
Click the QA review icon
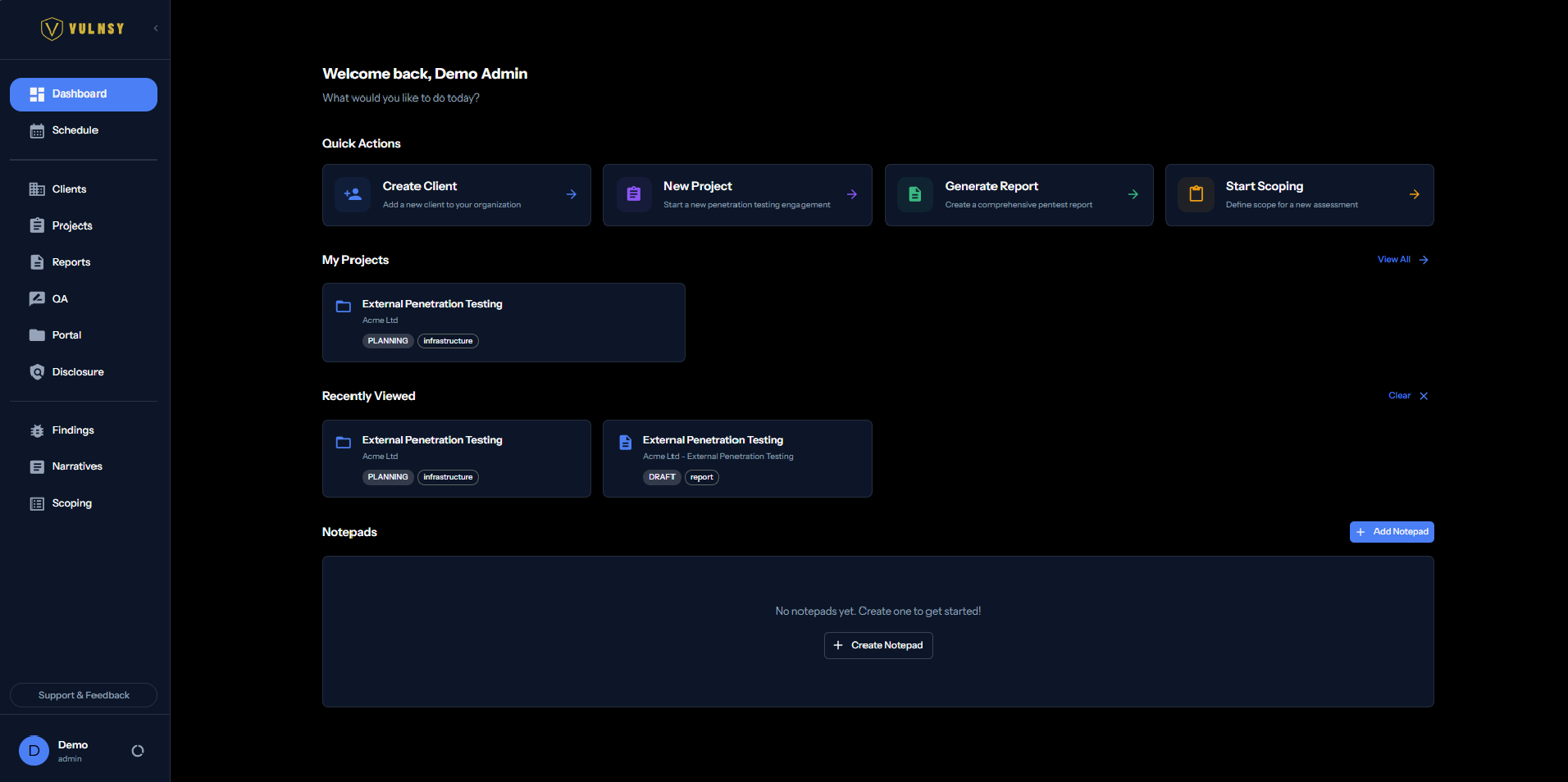point(37,298)
